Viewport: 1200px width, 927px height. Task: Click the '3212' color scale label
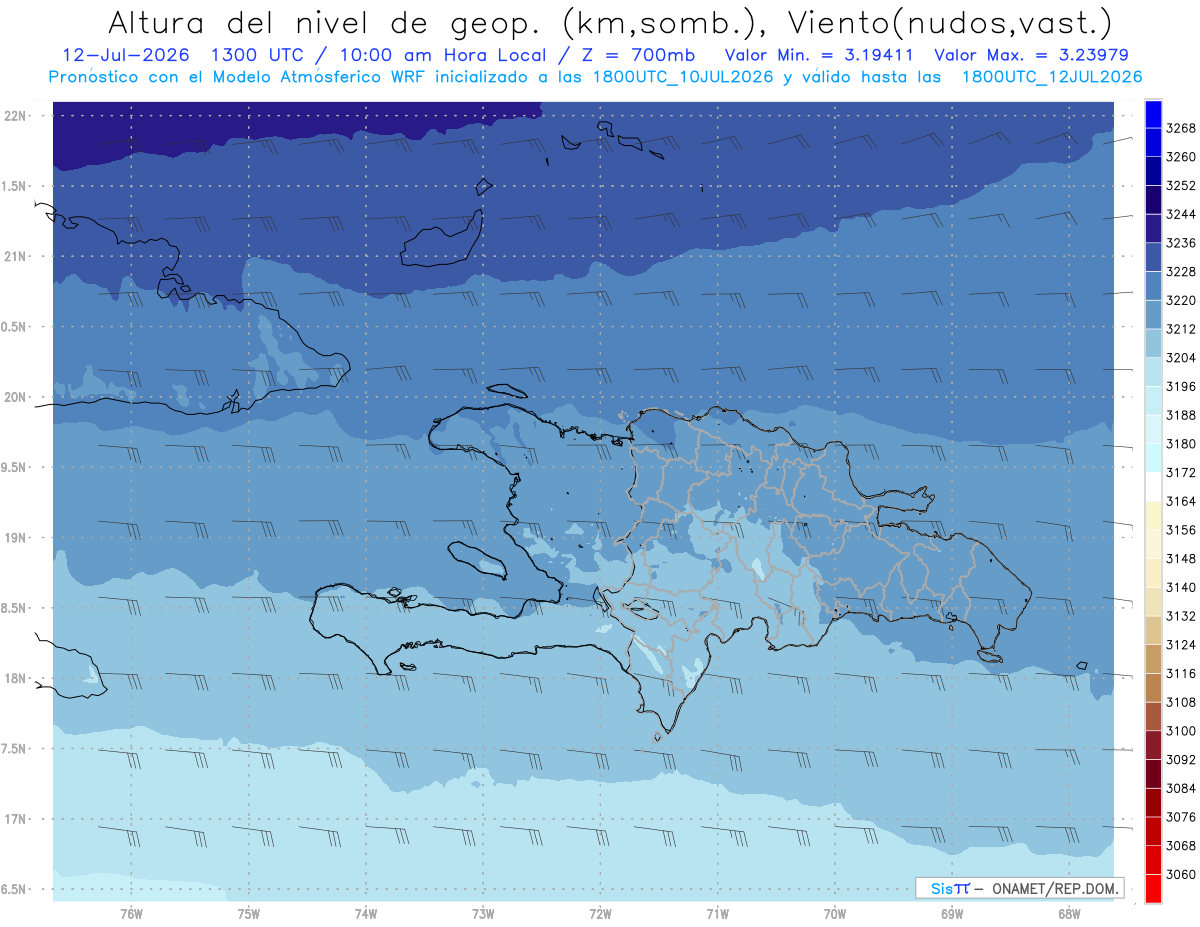click(x=1181, y=329)
